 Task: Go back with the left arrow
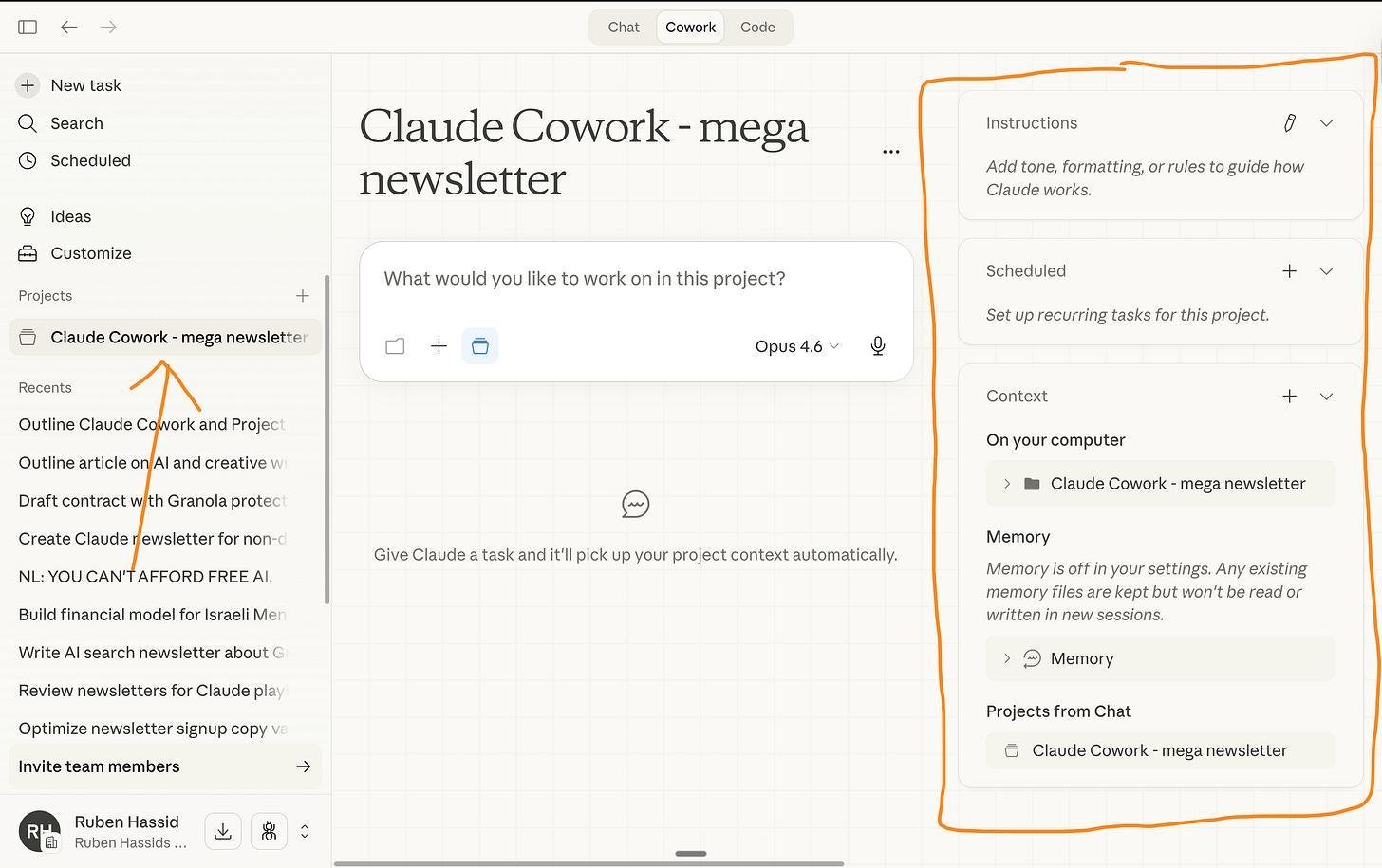coord(68,27)
